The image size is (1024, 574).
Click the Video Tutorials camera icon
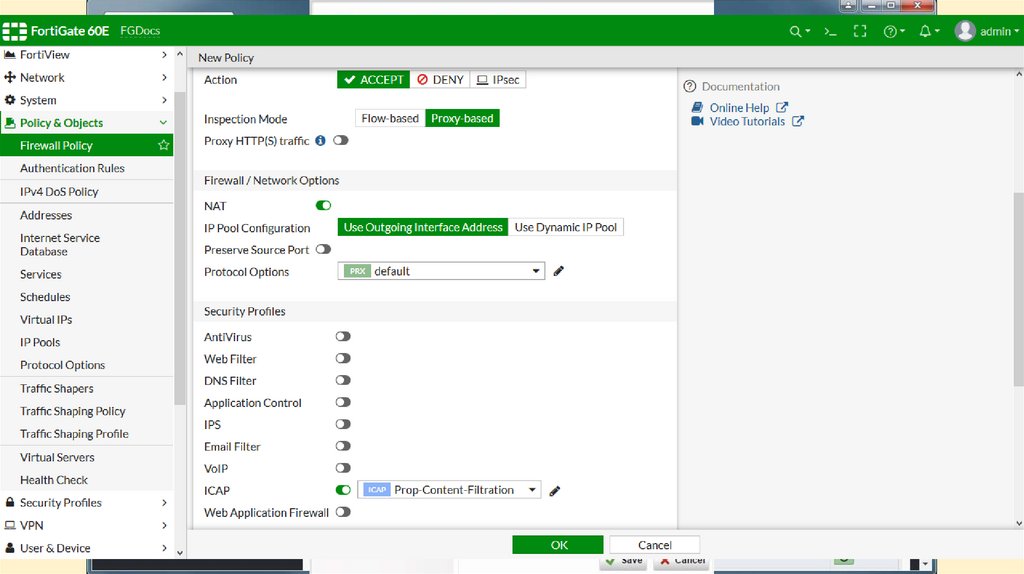(x=697, y=121)
